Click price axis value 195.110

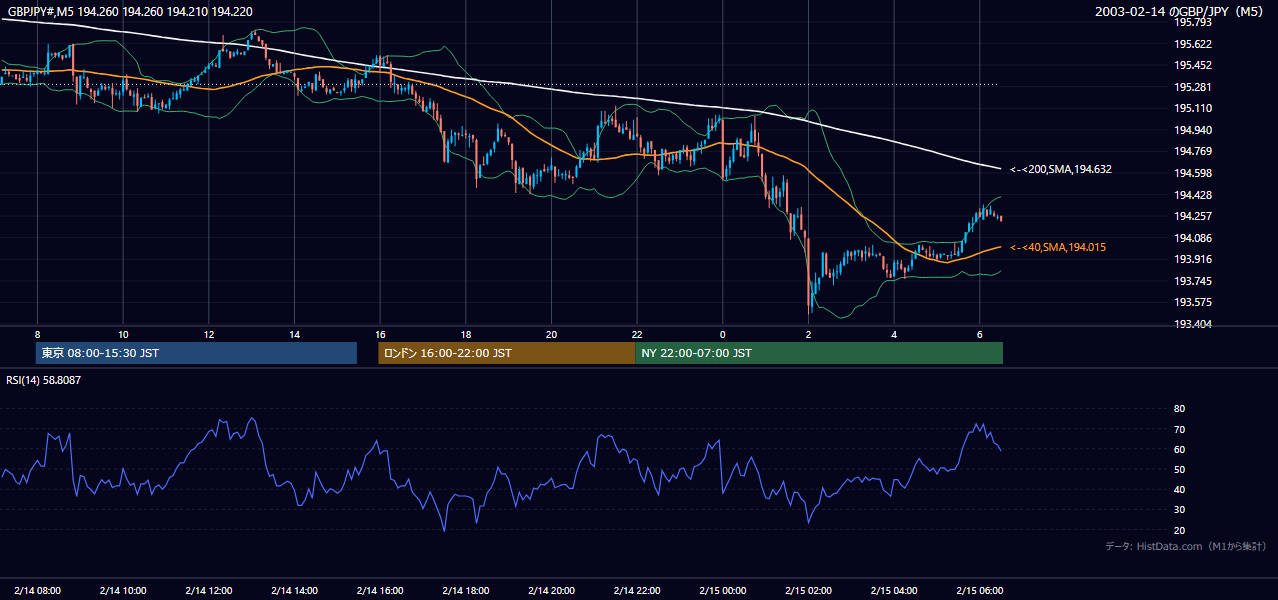[1193, 108]
